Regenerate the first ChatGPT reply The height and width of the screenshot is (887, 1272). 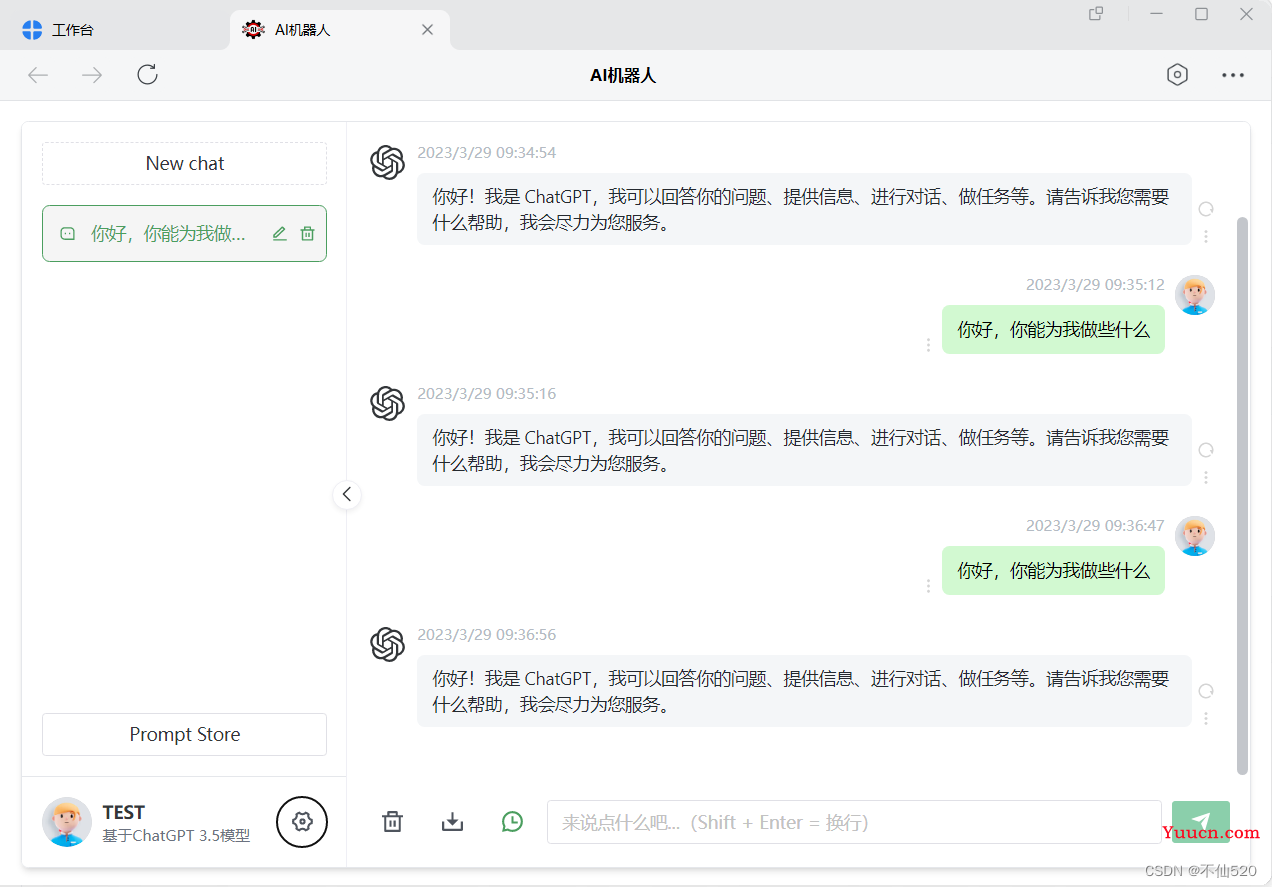pyautogui.click(x=1206, y=209)
